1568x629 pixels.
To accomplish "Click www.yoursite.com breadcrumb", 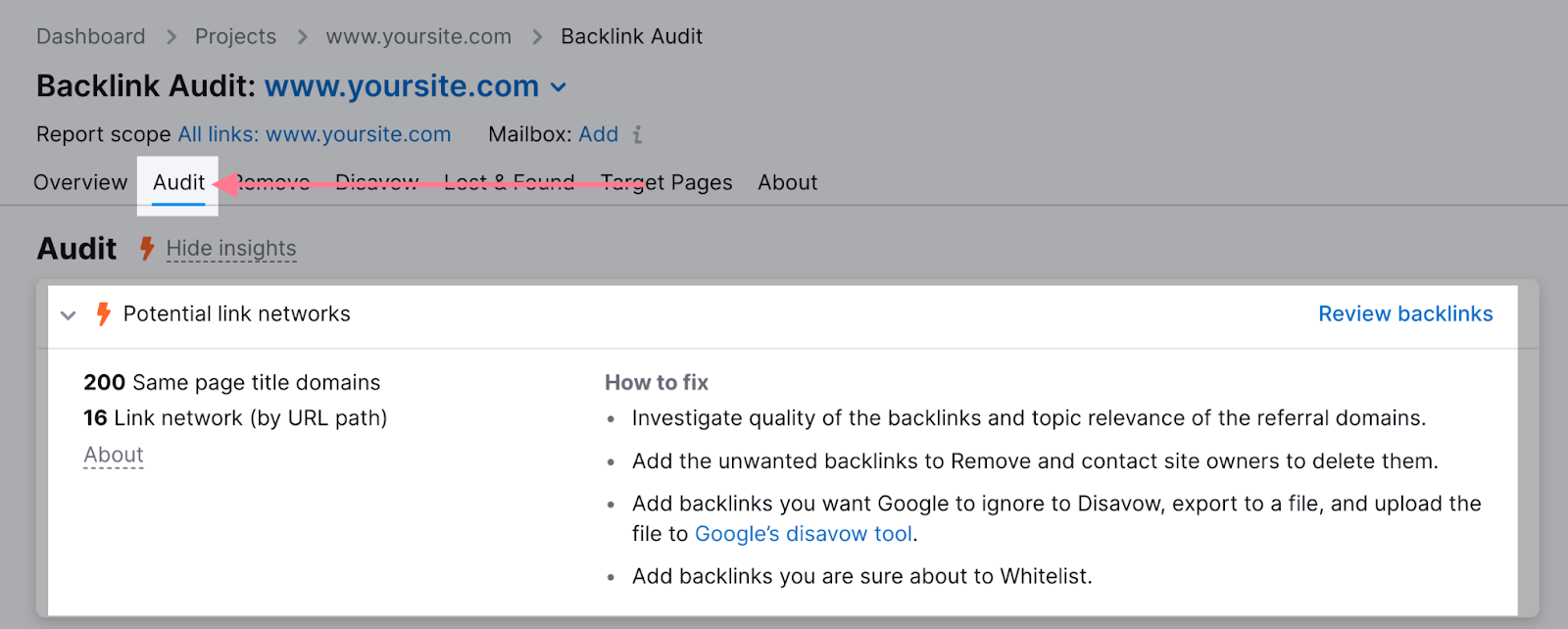I will [x=418, y=37].
